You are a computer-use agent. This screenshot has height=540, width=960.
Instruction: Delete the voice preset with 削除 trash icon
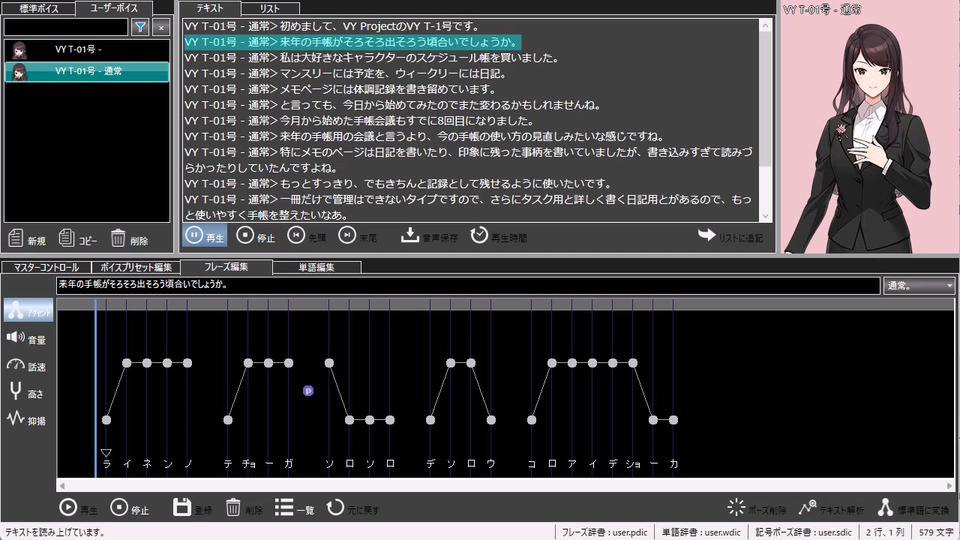point(129,238)
